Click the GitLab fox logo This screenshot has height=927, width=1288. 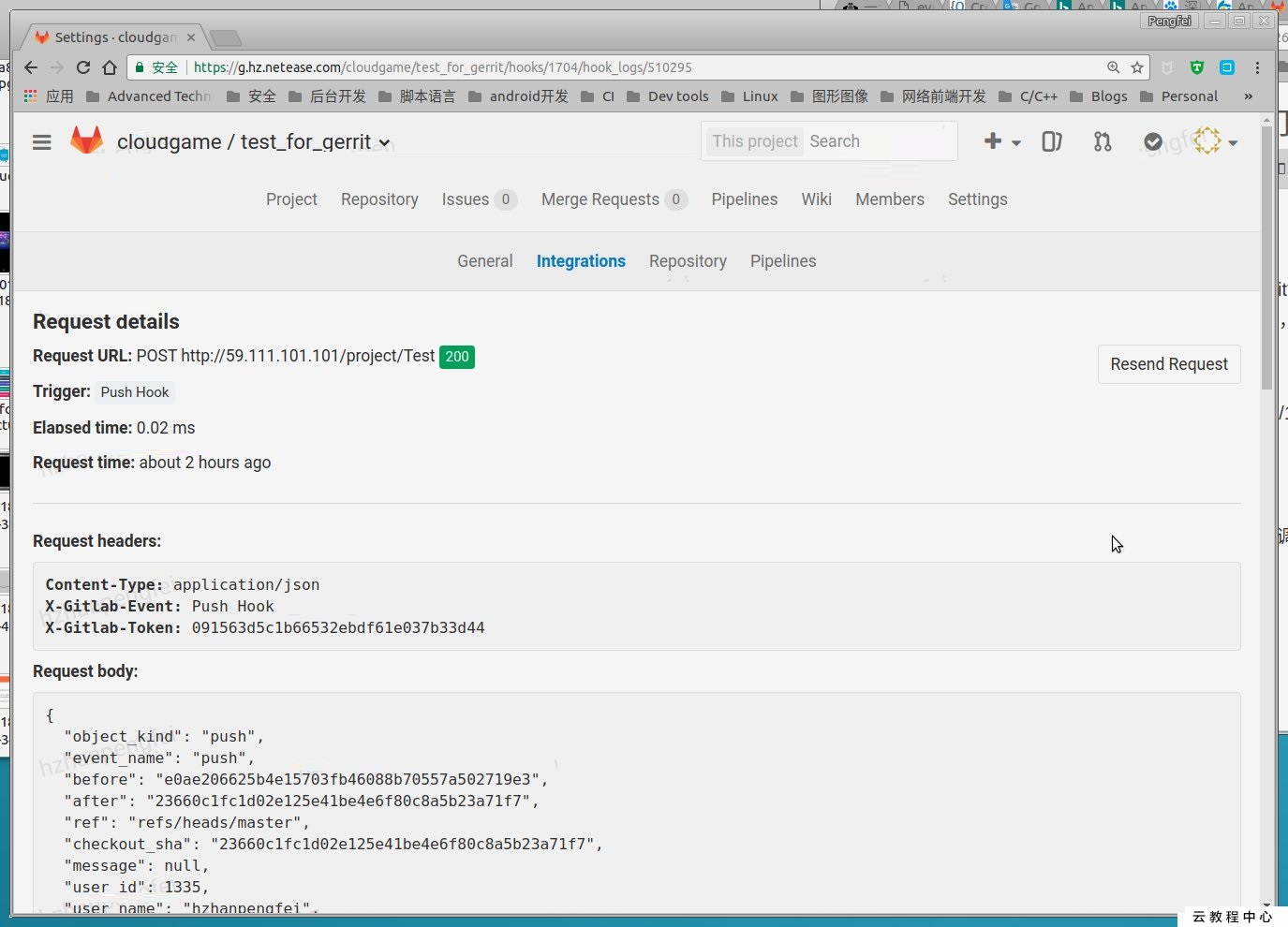tap(87, 140)
